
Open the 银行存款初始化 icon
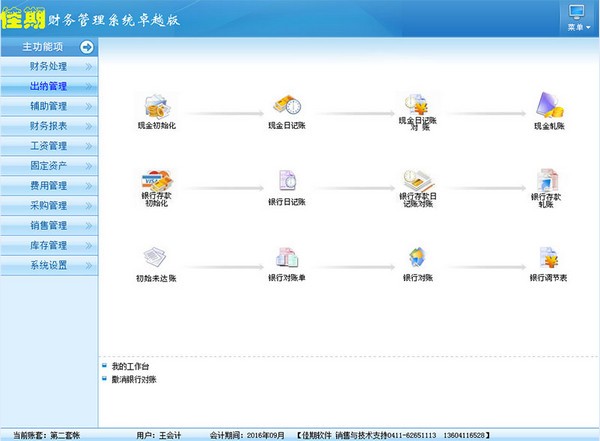[157, 181]
